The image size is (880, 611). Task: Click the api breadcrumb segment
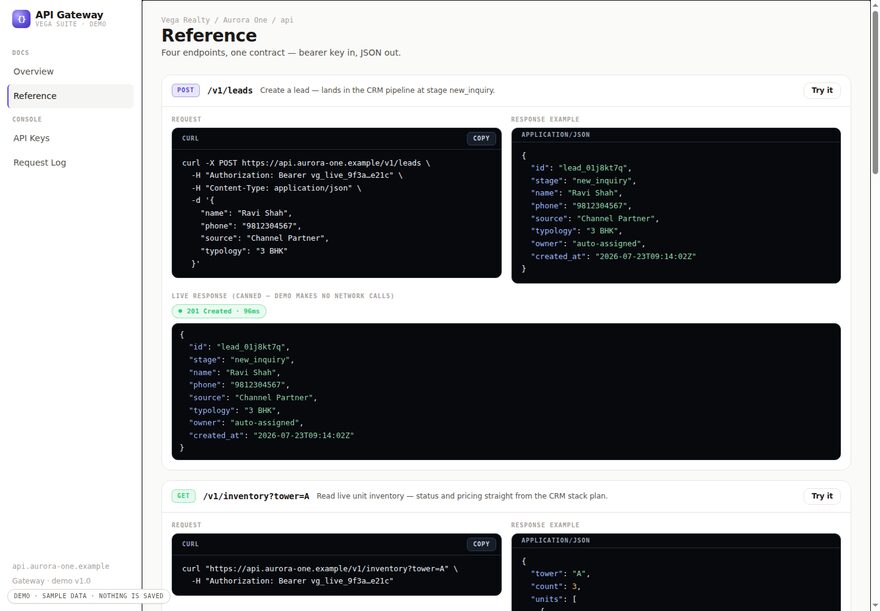pyautogui.click(x=287, y=20)
